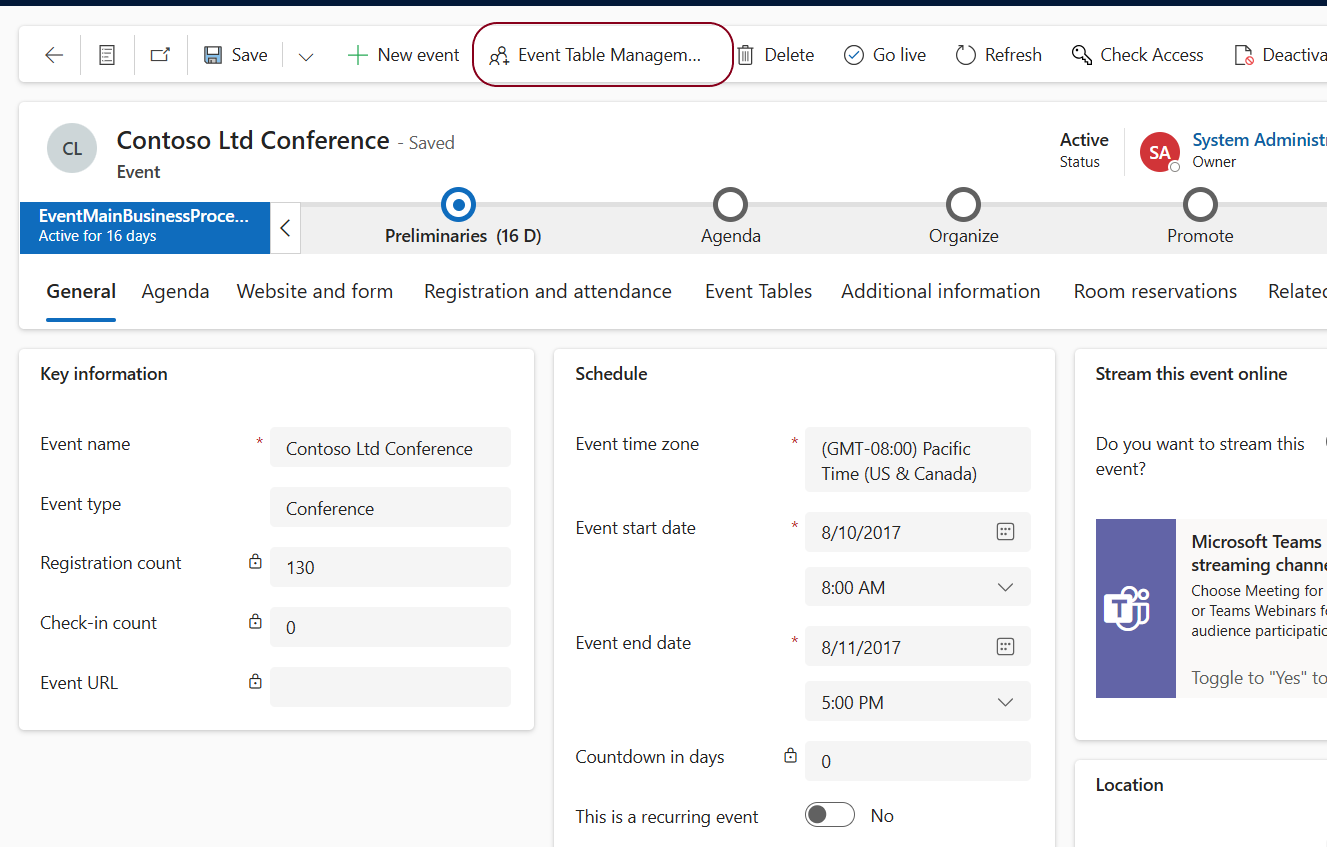Click the Deactivate document icon
Viewport: 1327px width, 847px height.
pos(1244,56)
